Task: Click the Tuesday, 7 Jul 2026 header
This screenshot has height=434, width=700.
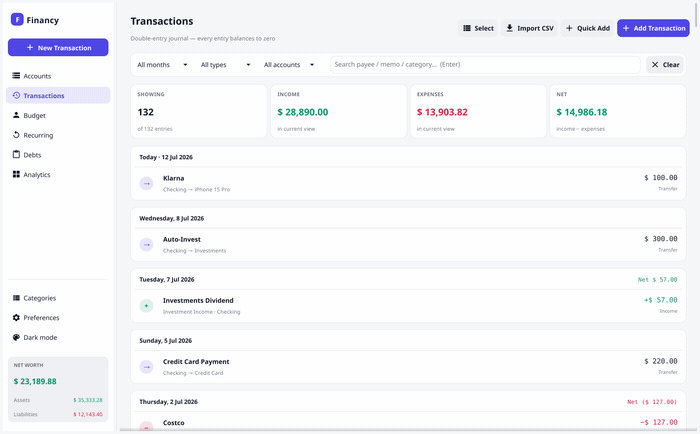Action: click(x=167, y=280)
